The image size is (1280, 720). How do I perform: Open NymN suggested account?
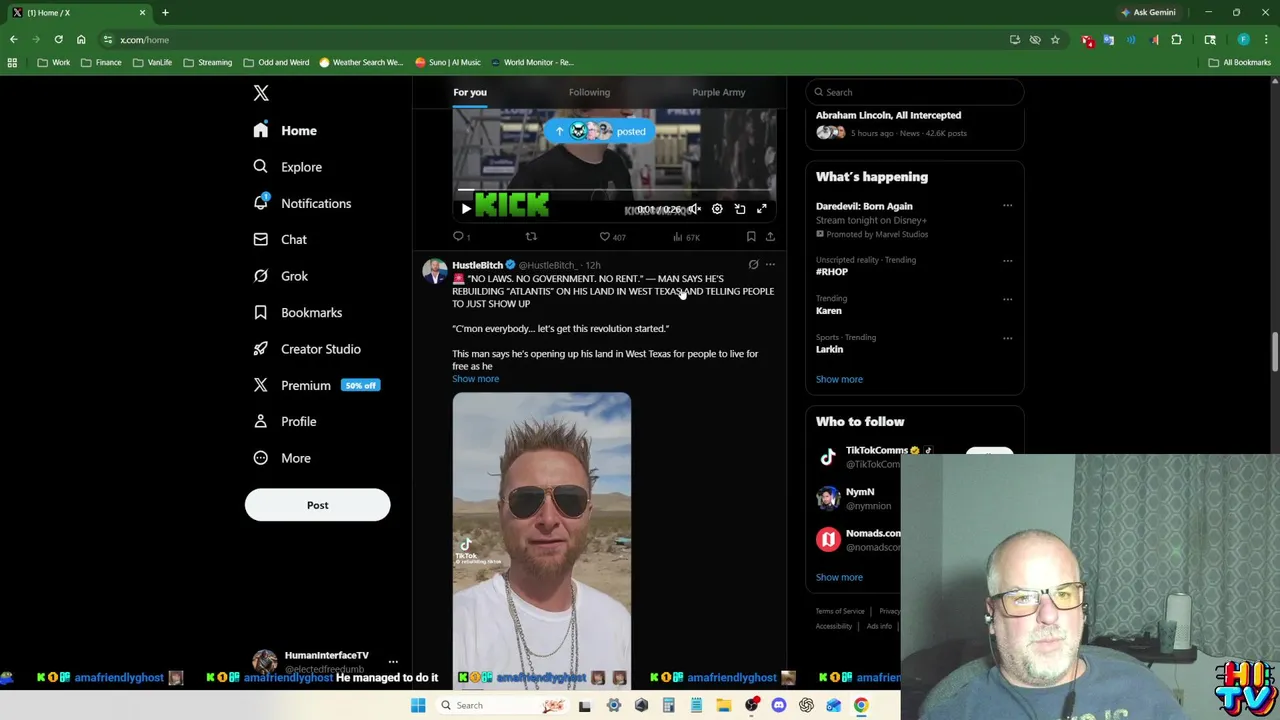pos(860,492)
